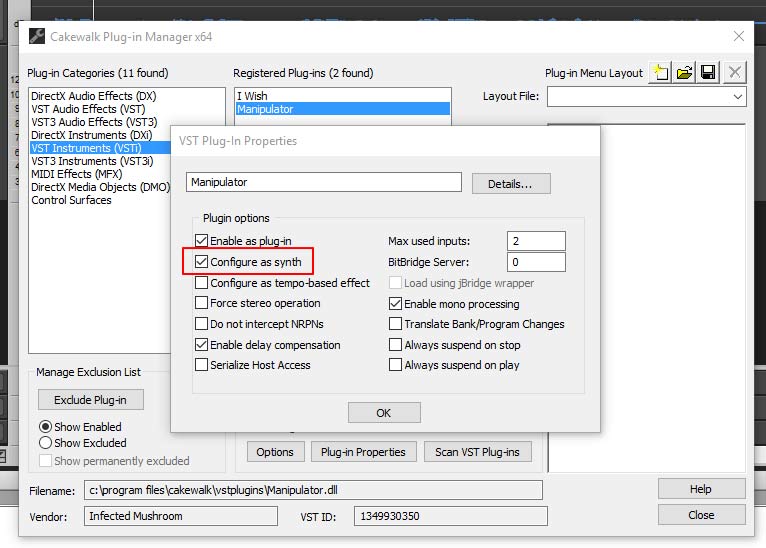
Task: Click the Scan VST Plug-ins button
Action: point(477,452)
